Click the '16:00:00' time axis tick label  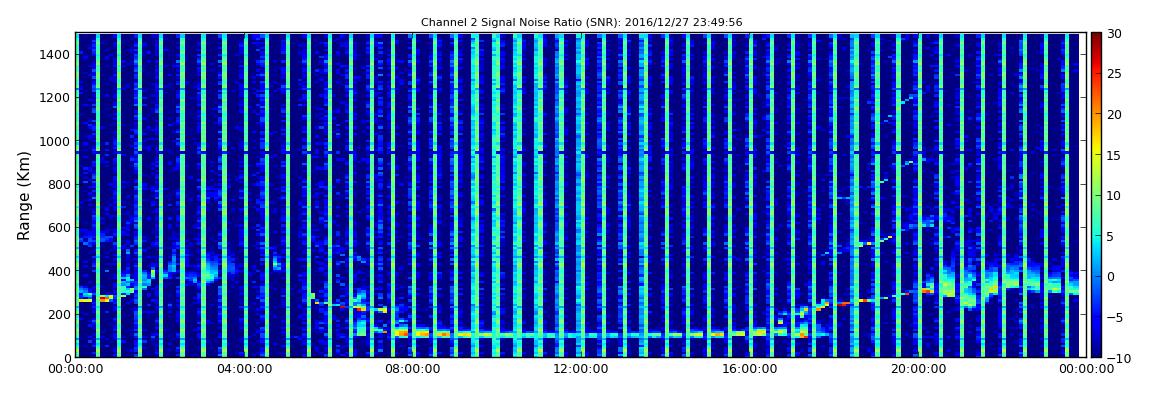[748, 369]
